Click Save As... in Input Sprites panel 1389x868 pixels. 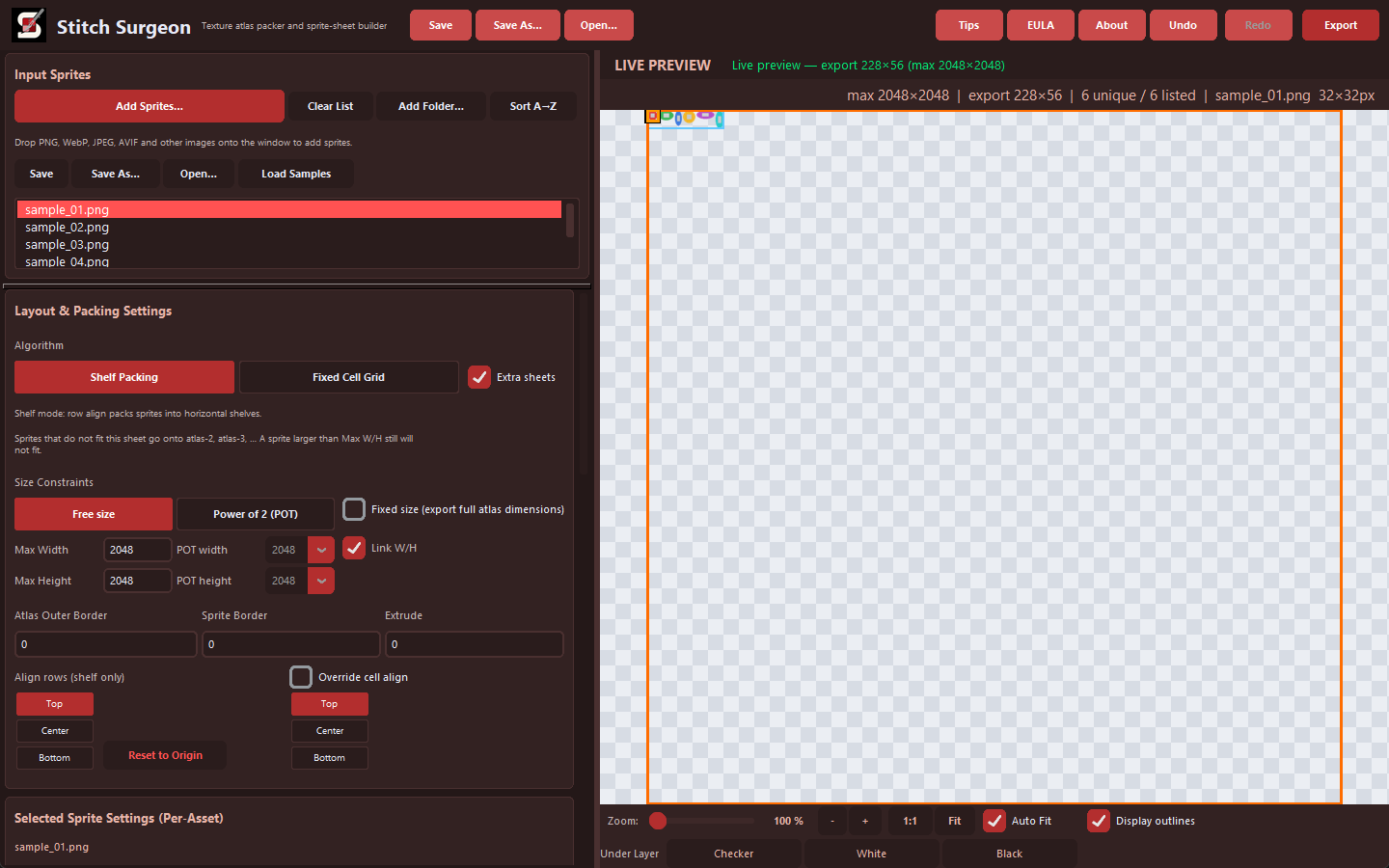click(x=116, y=174)
